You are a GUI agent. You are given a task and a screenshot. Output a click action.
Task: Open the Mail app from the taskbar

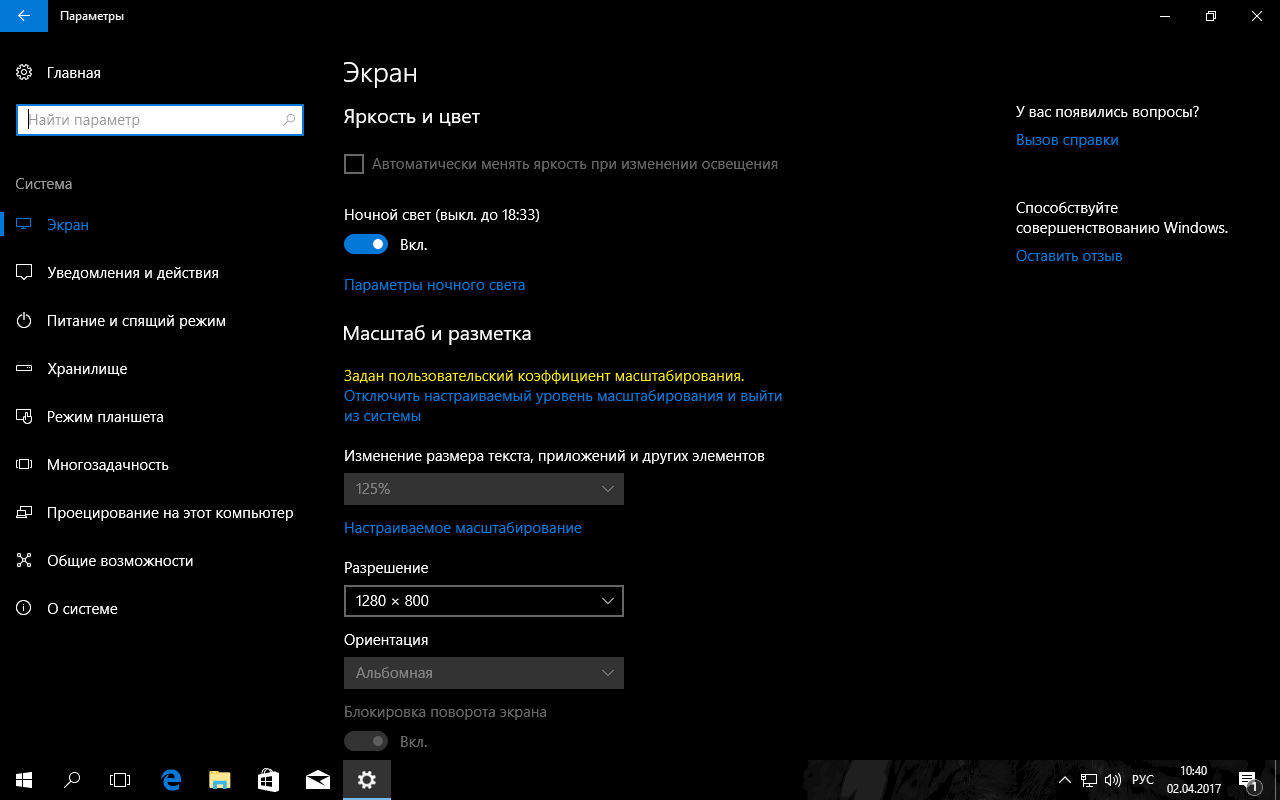tap(317, 780)
